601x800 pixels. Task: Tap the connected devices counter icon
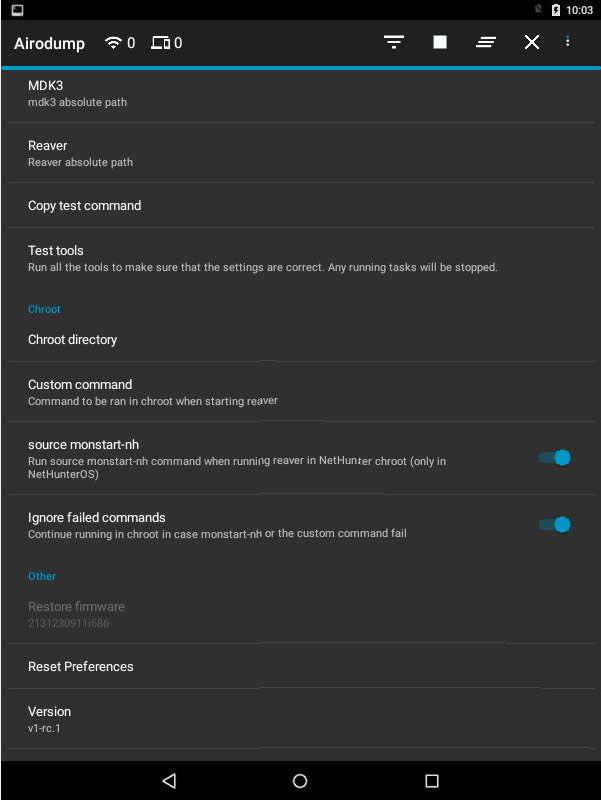pyautogui.click(x=160, y=43)
